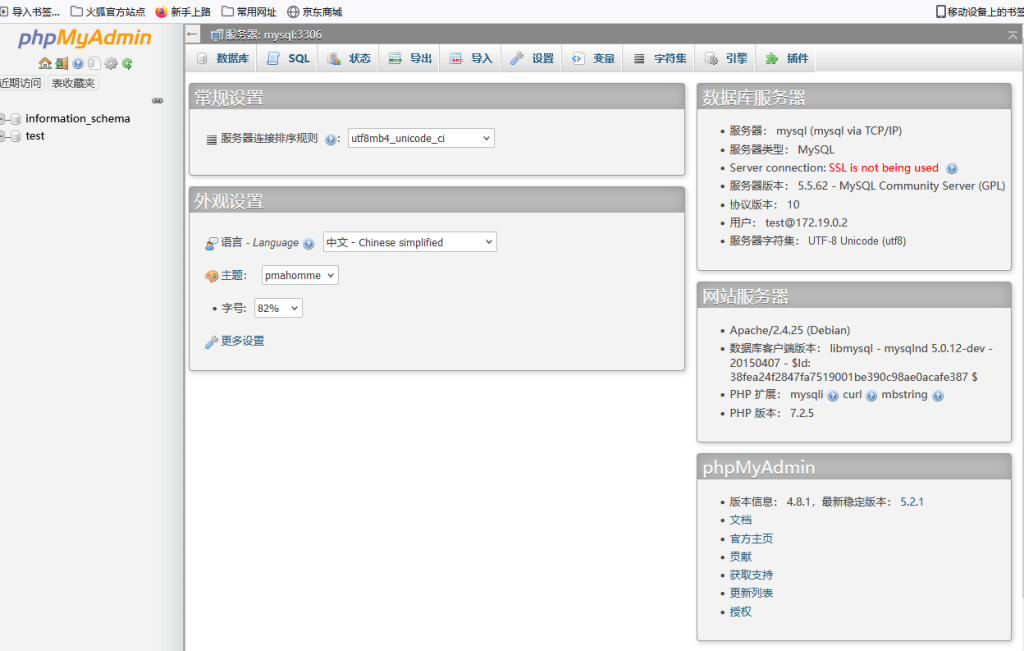Collapse navigation panel arrow button

(192, 34)
